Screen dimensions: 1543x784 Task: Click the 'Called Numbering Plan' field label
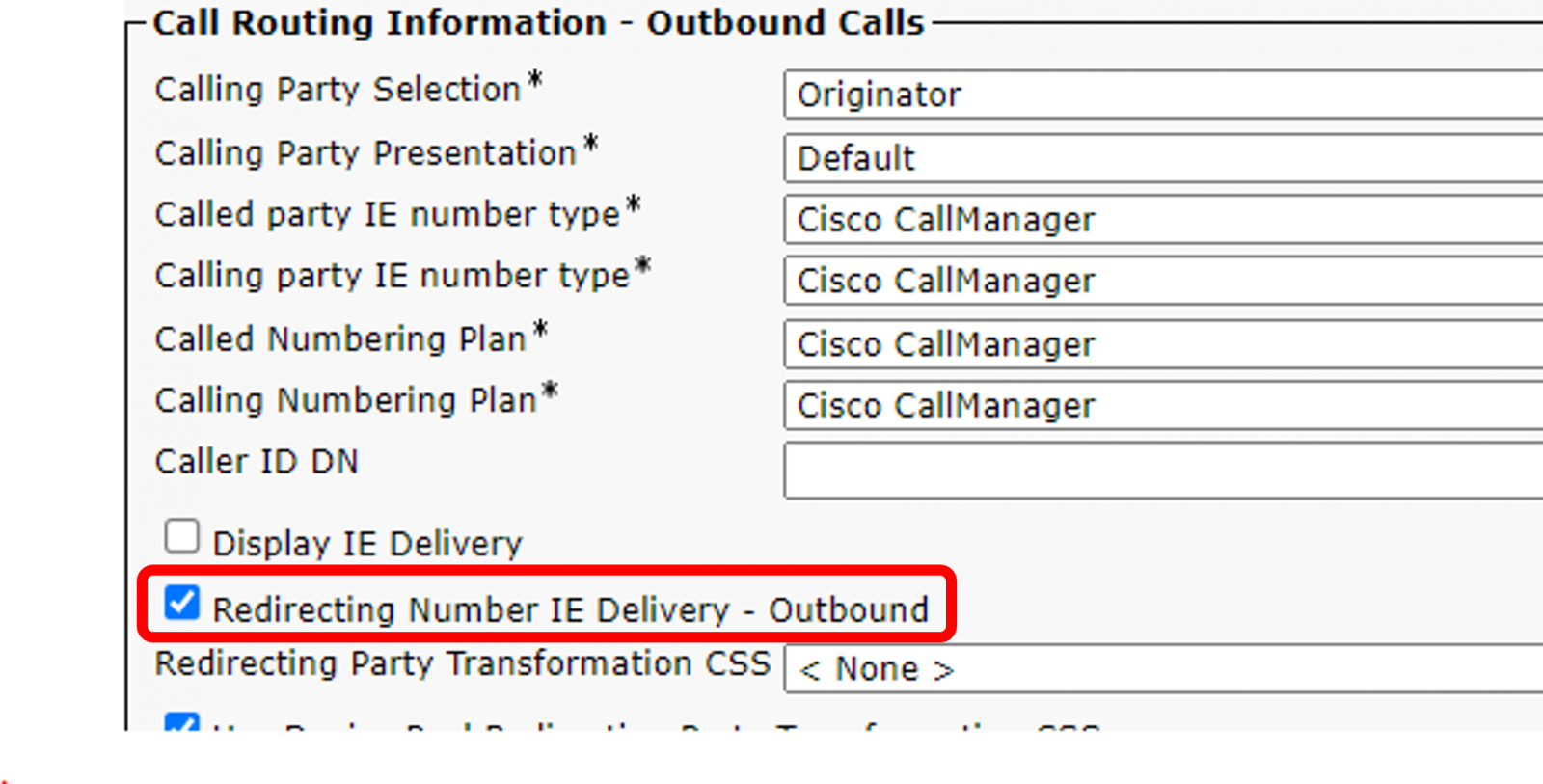pos(340,339)
